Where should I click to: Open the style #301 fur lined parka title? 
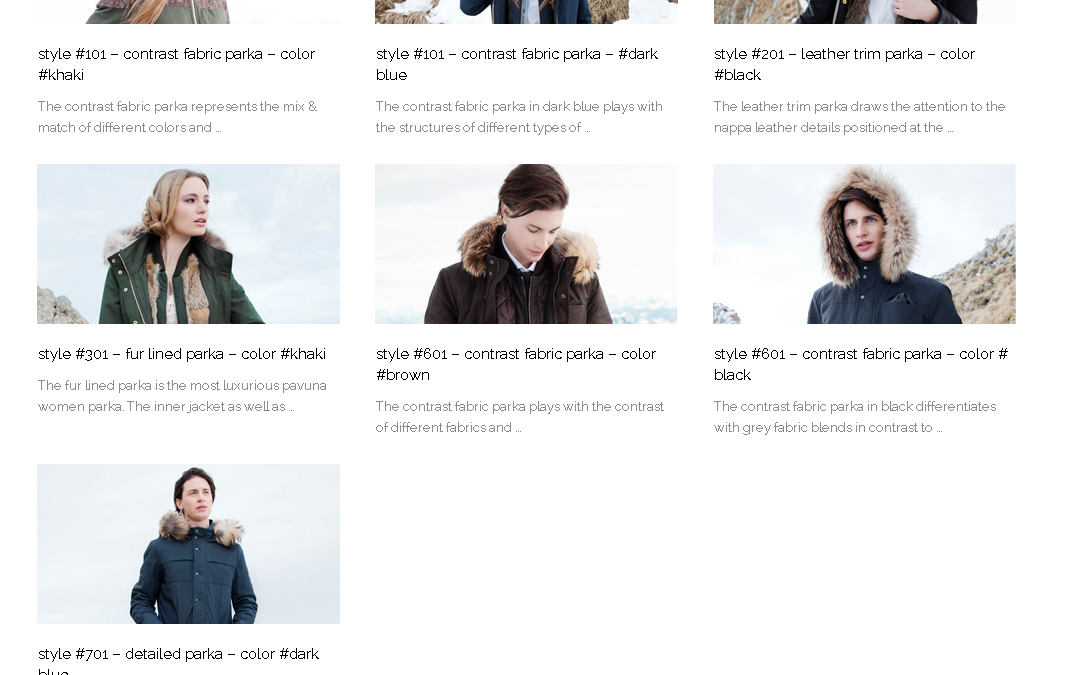[x=182, y=354]
